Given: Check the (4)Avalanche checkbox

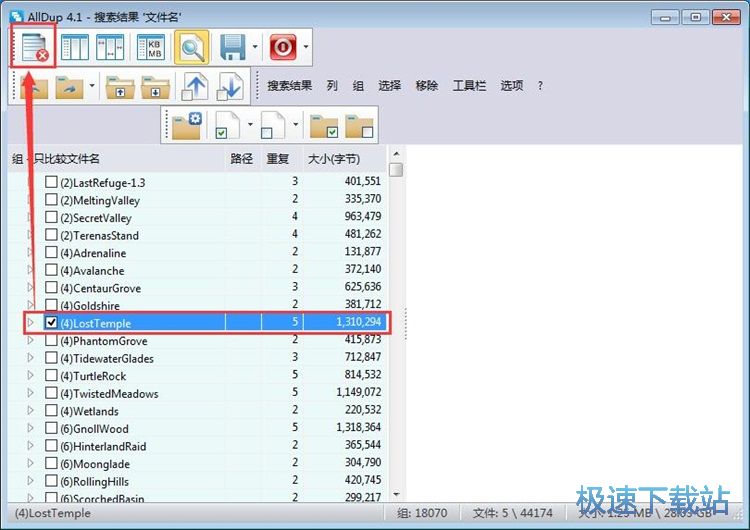Looking at the screenshot, I should coord(51,270).
